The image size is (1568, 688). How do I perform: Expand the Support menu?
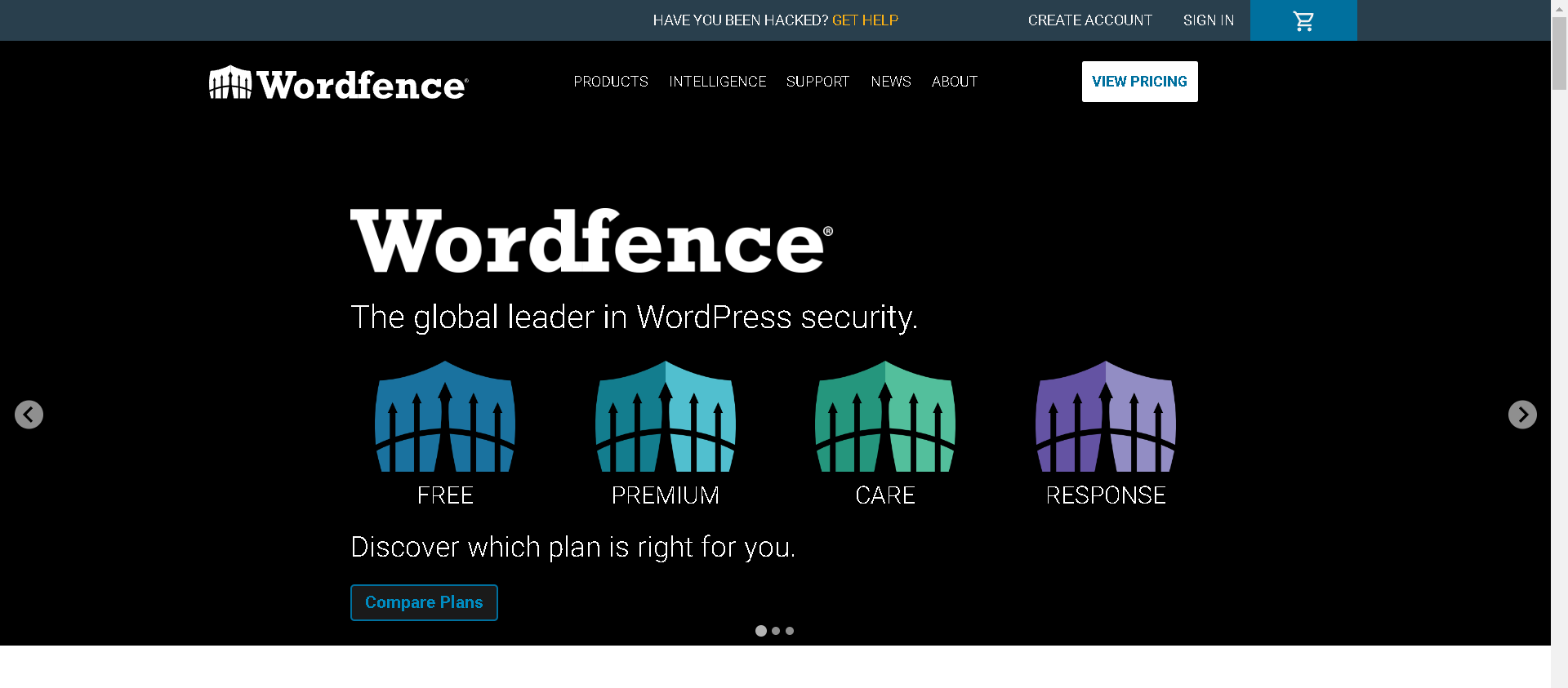click(817, 82)
